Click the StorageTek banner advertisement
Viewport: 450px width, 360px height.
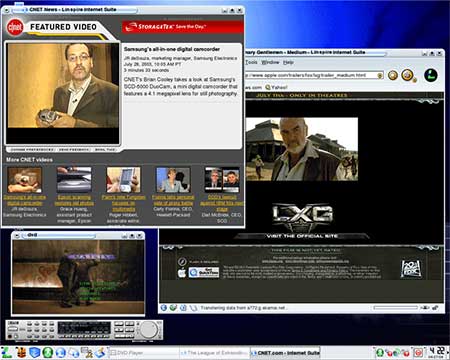click(183, 27)
